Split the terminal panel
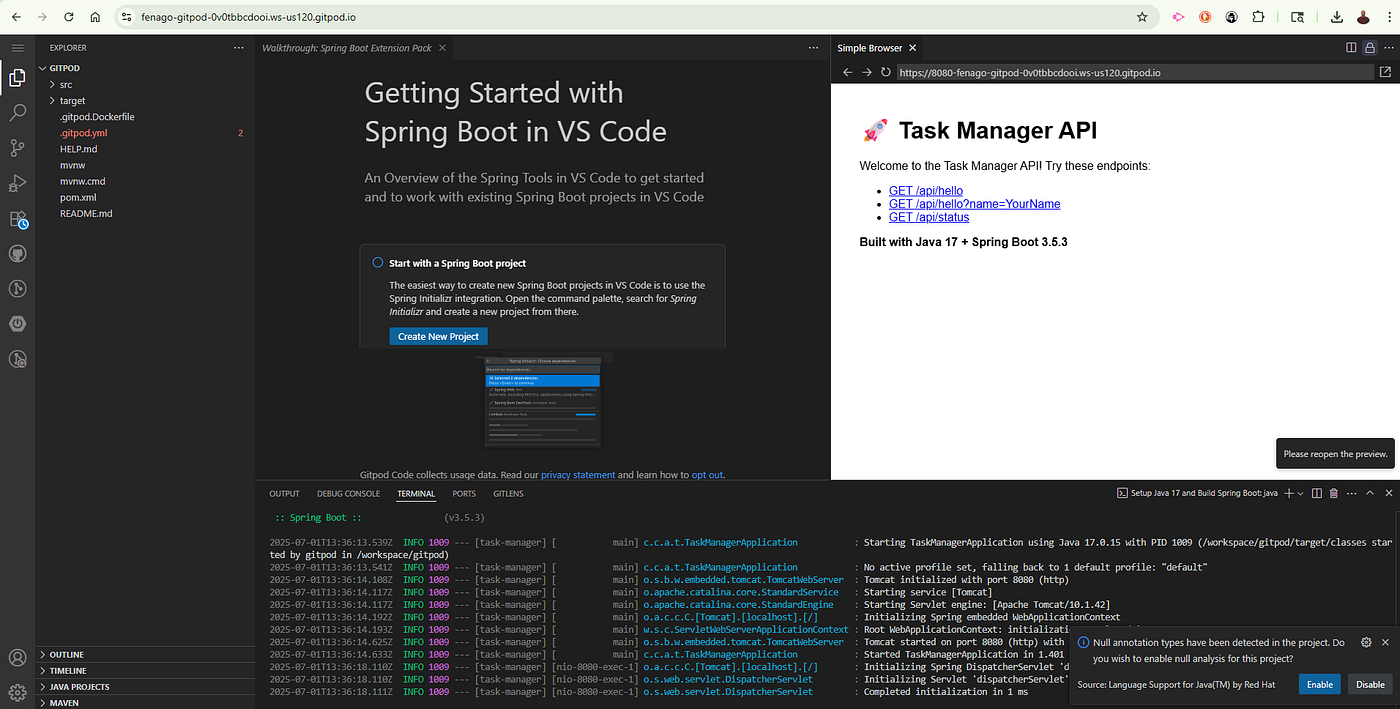 [x=1317, y=493]
